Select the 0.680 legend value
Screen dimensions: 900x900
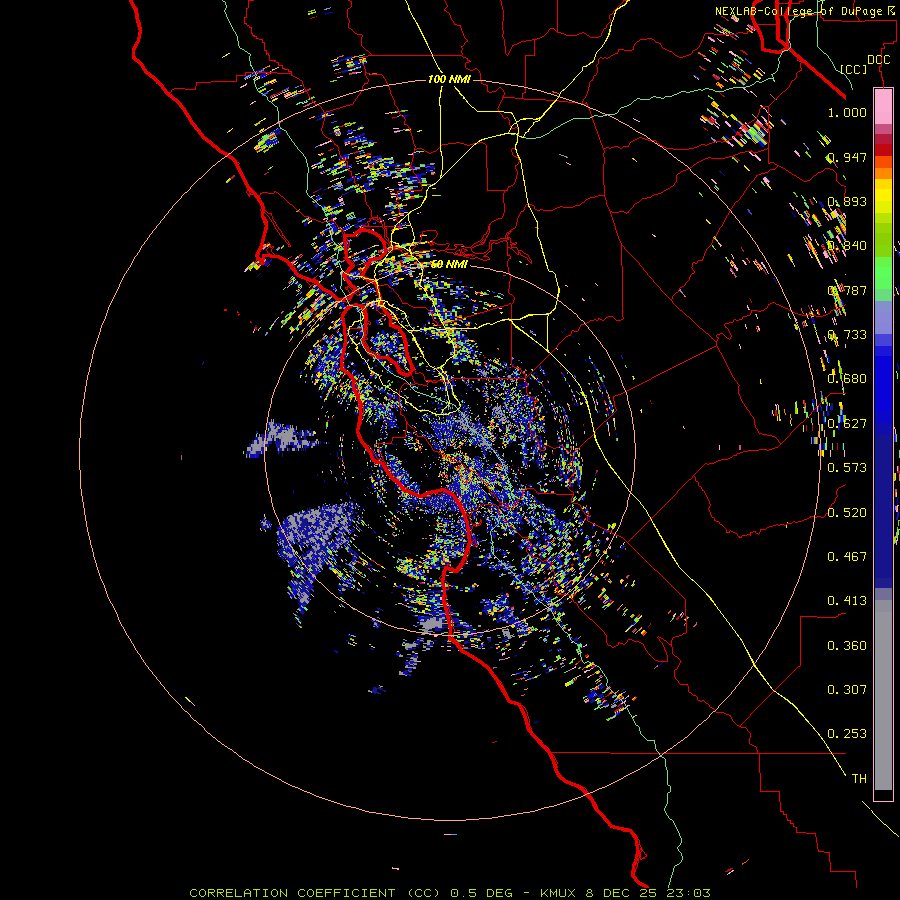(847, 379)
